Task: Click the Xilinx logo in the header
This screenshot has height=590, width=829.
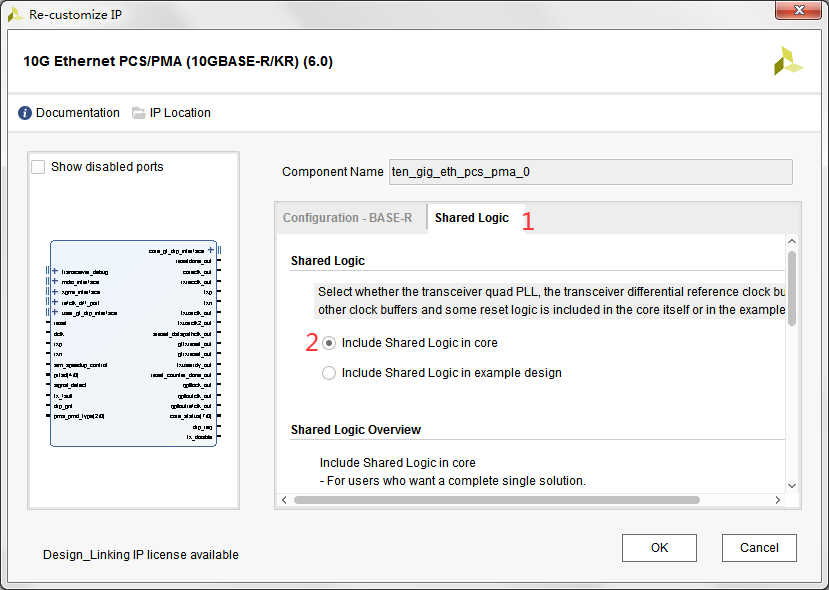Action: click(x=788, y=61)
